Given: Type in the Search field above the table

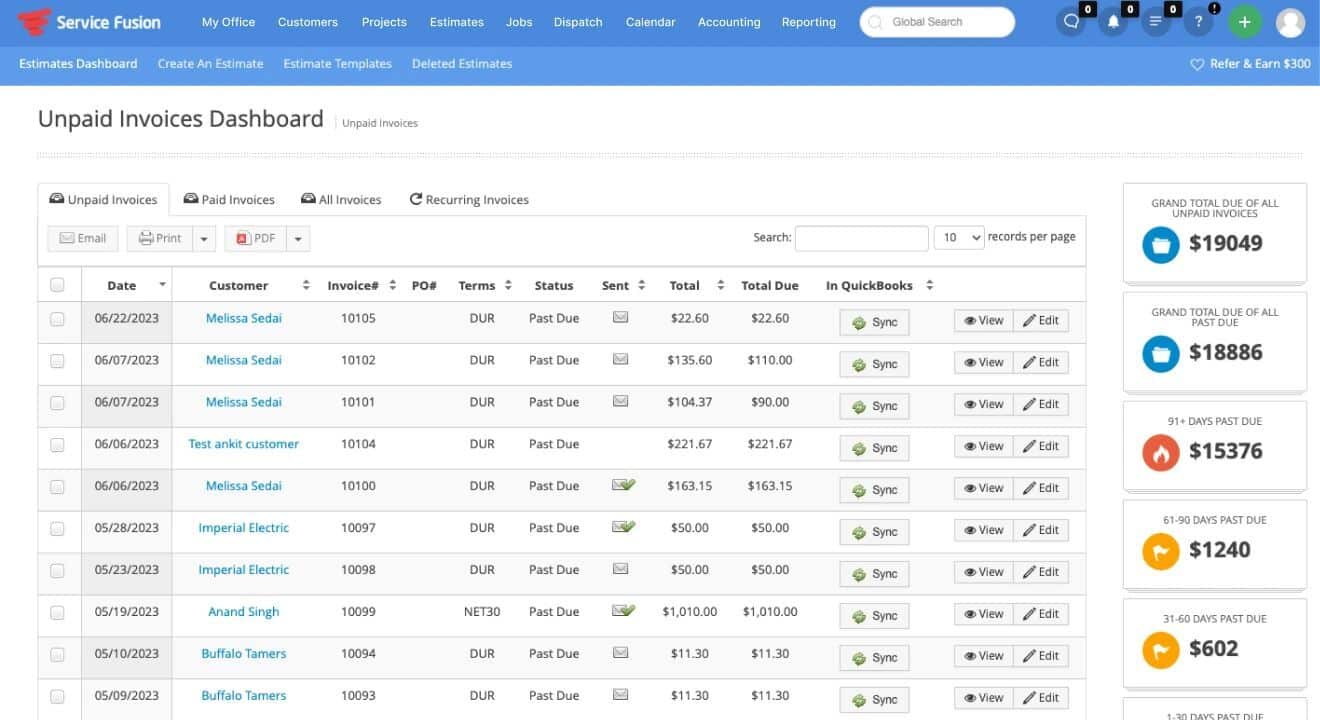Looking at the screenshot, I should [x=861, y=237].
